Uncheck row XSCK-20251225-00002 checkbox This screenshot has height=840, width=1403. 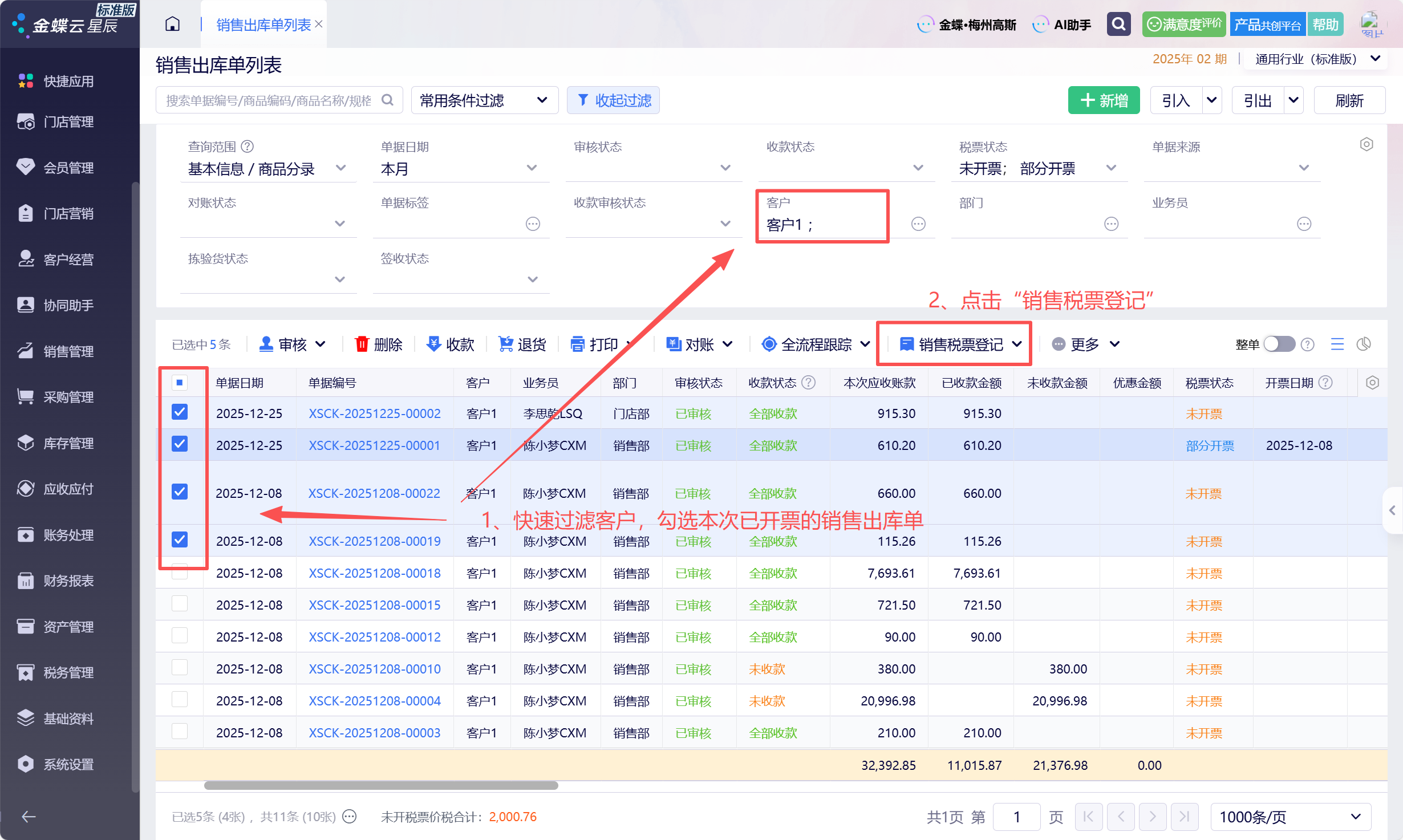[x=180, y=412]
